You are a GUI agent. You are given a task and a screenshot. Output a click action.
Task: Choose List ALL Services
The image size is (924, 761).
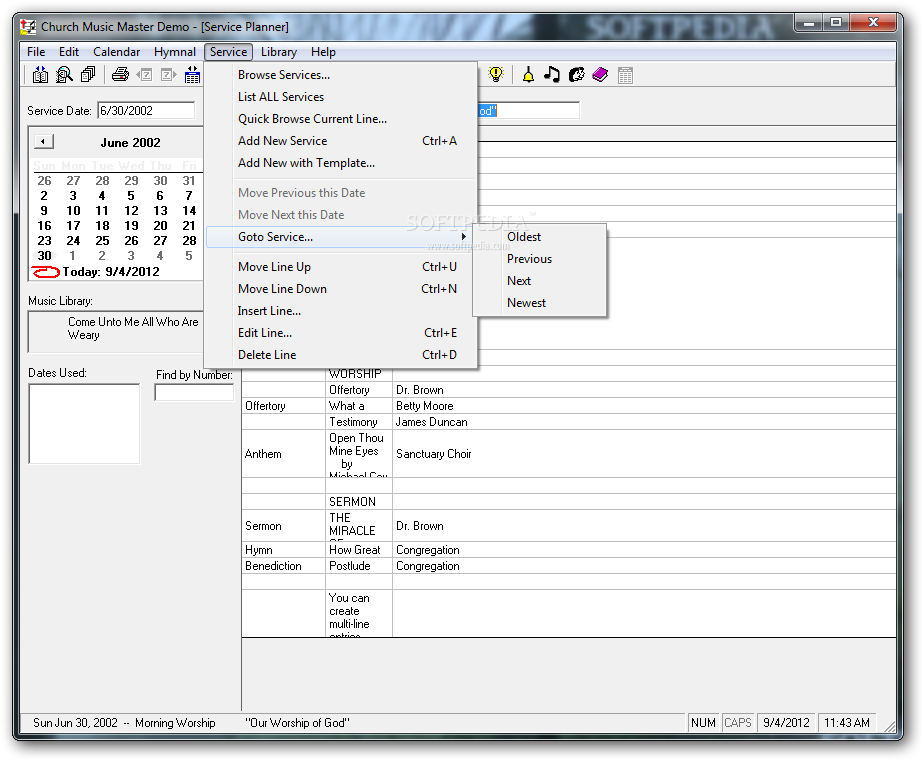[x=341, y=97]
